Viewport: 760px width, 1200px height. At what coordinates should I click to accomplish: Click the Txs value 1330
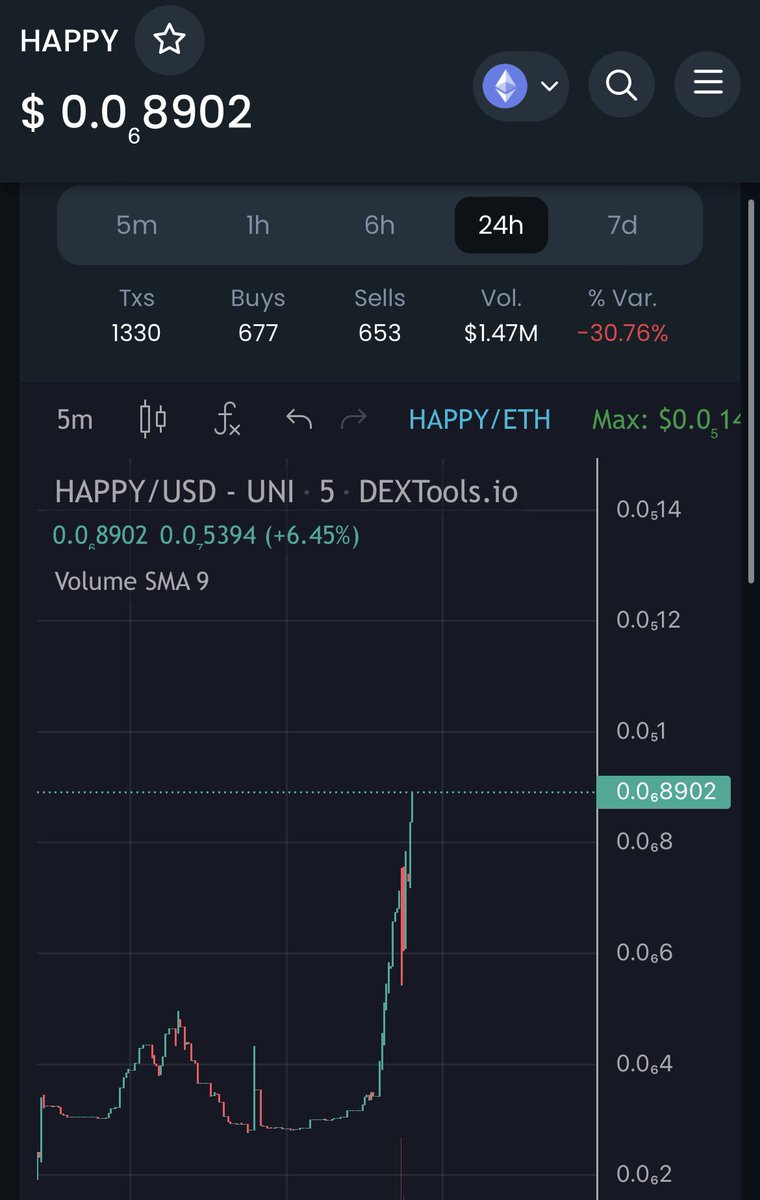point(136,333)
